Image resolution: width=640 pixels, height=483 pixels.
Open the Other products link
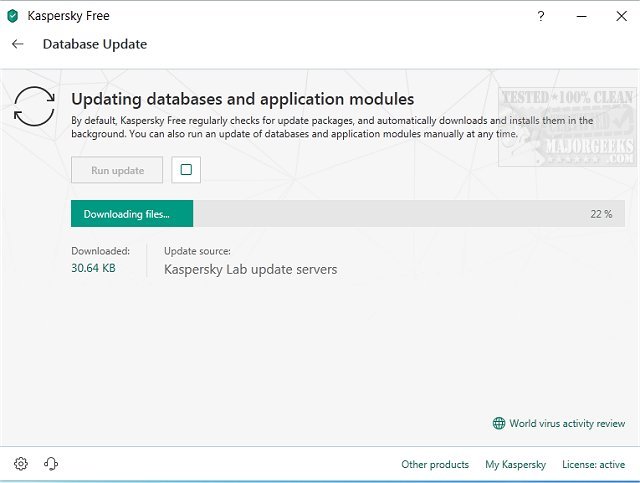[435, 465]
